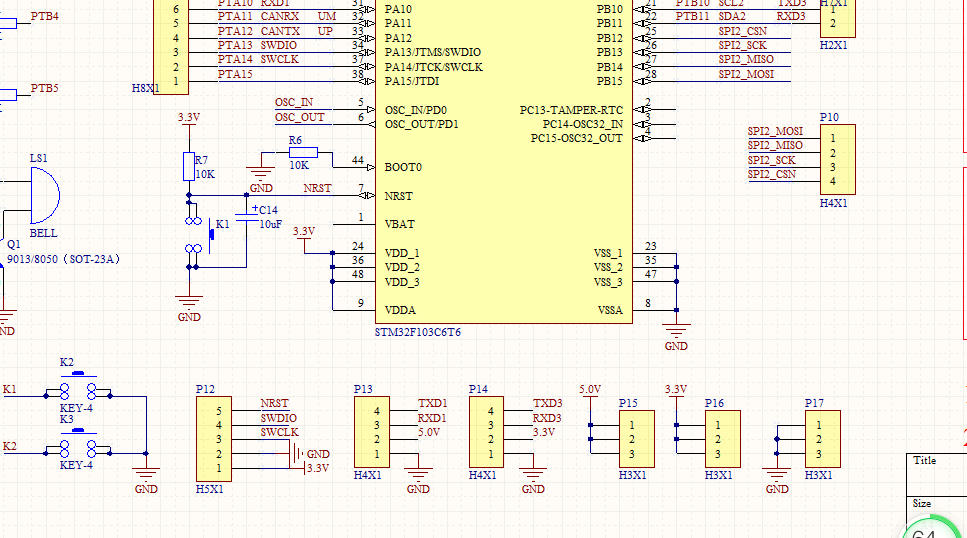Click the H5X1 label under P12
The height and width of the screenshot is (538, 967).
(210, 489)
